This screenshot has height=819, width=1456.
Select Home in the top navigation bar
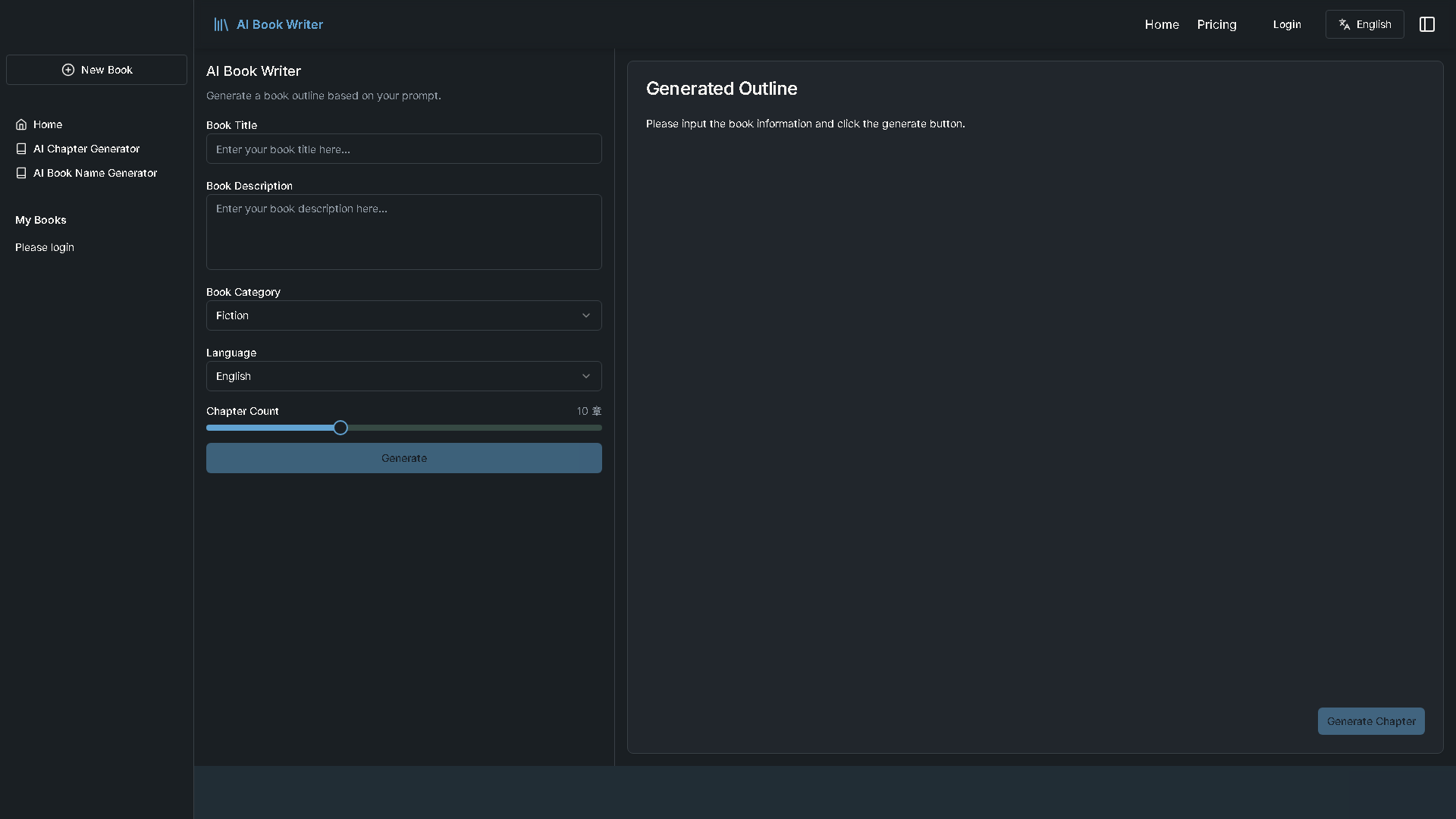point(1162,24)
